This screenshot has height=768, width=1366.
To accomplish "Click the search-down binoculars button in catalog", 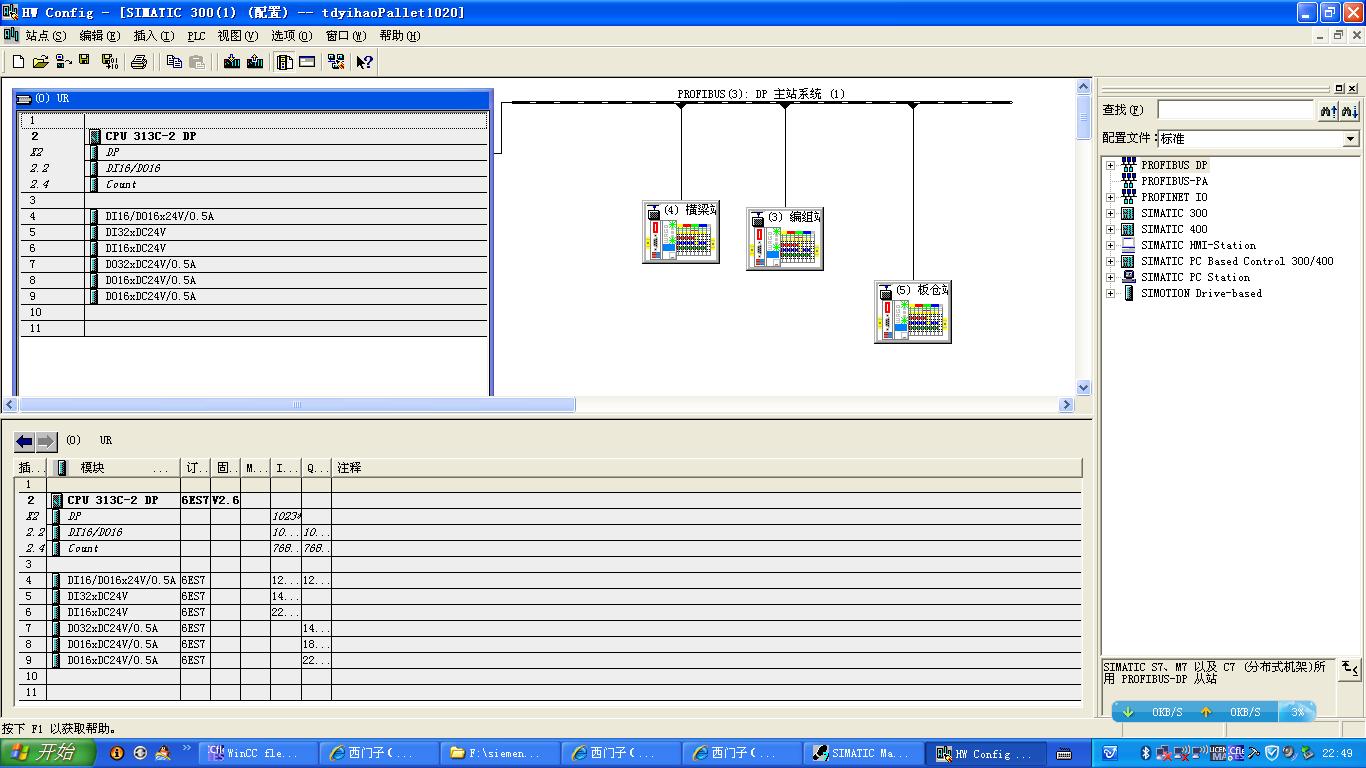I will 1350,110.
